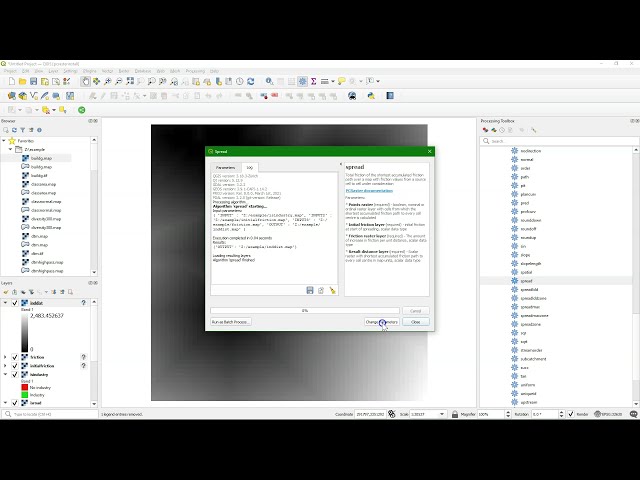Viewport: 640px width, 480px height.
Task: Open the Raster menu
Action: [124, 71]
